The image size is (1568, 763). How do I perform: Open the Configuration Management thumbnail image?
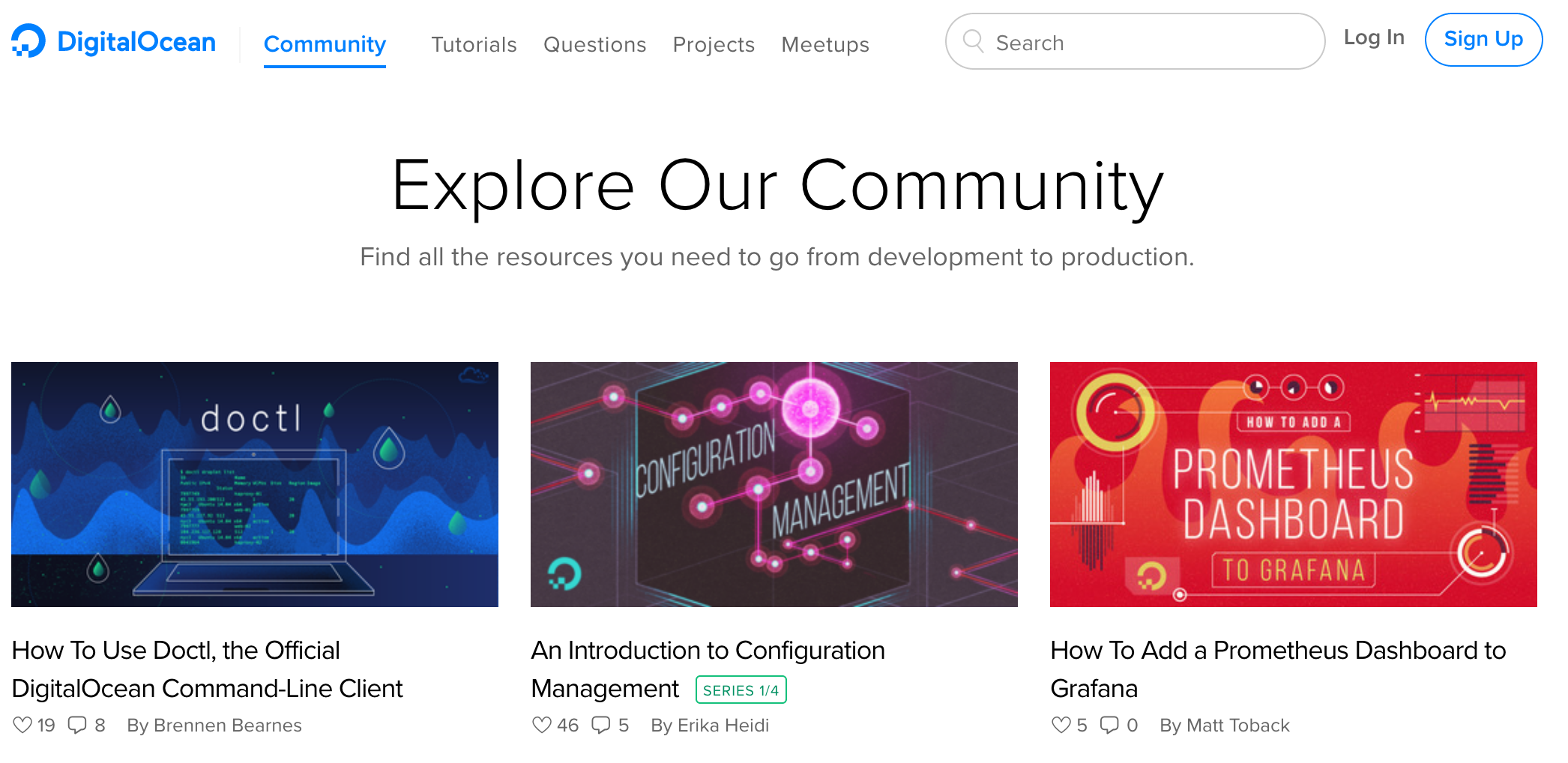(x=774, y=484)
